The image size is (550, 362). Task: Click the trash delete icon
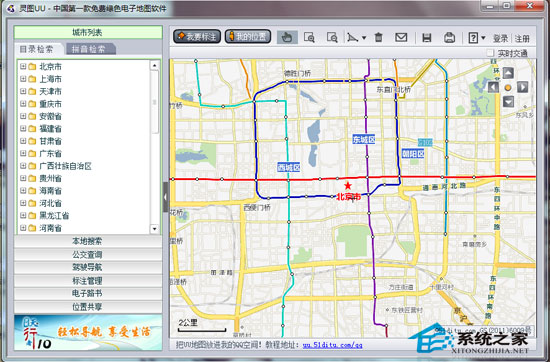pyautogui.click(x=378, y=37)
